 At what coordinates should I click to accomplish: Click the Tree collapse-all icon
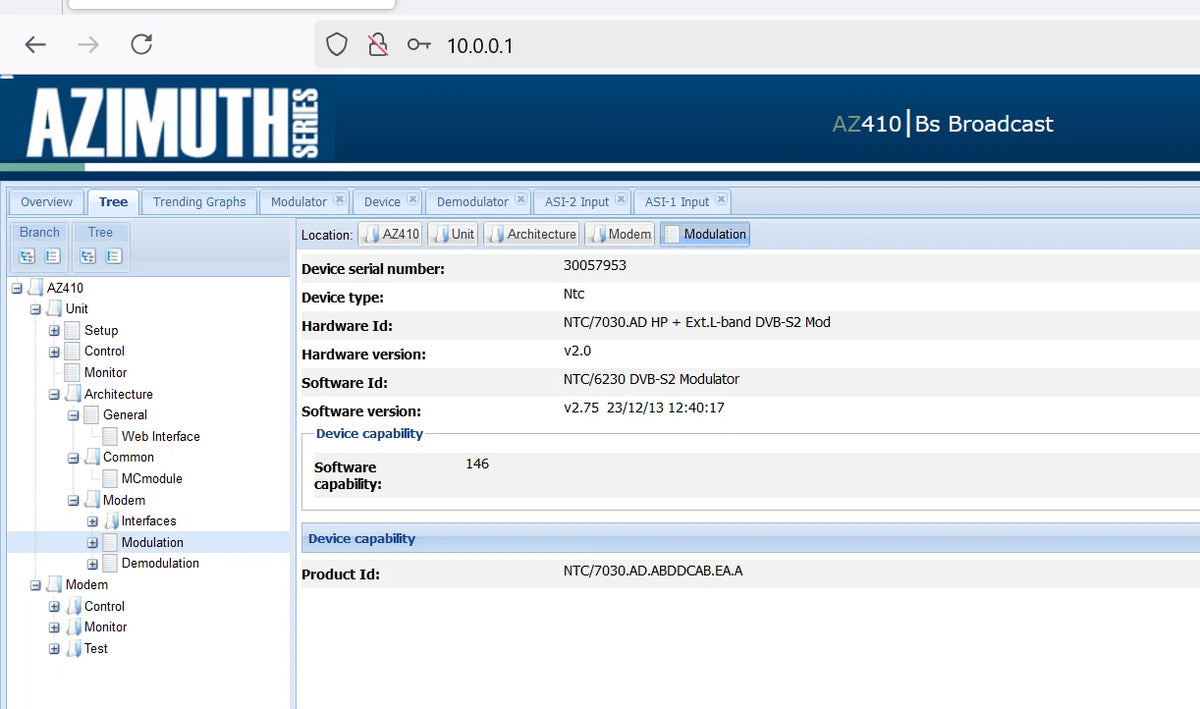114,256
